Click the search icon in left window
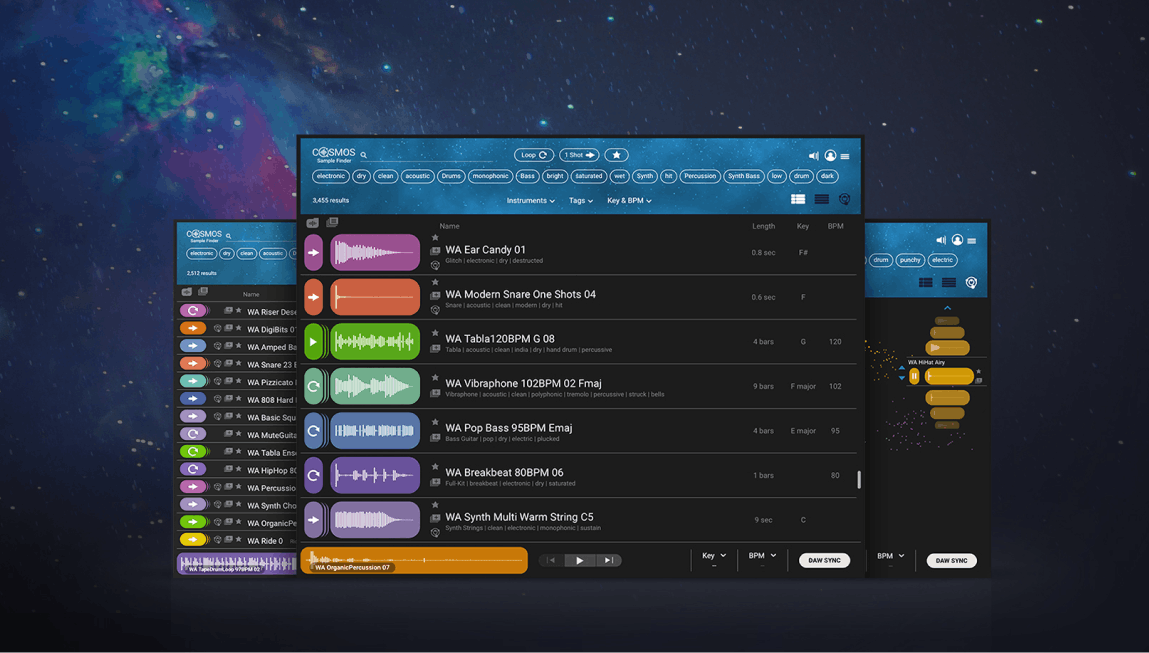The image size is (1149, 653). click(229, 237)
